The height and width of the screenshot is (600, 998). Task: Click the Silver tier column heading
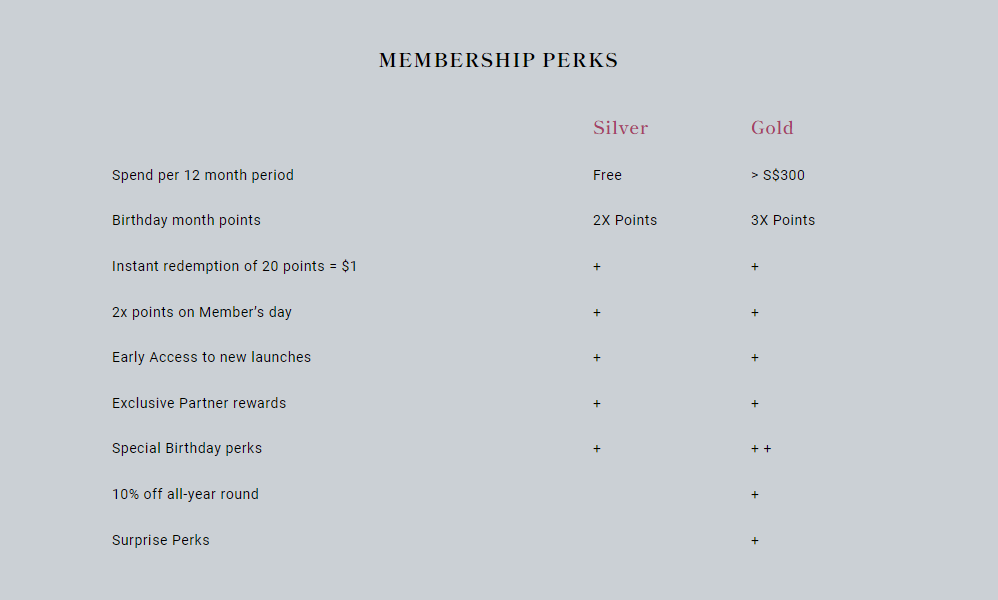point(621,128)
